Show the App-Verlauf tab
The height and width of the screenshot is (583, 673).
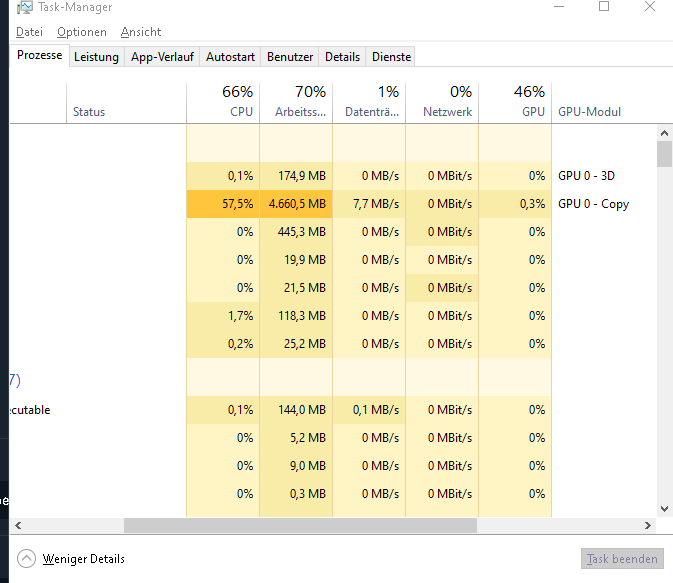coord(163,57)
